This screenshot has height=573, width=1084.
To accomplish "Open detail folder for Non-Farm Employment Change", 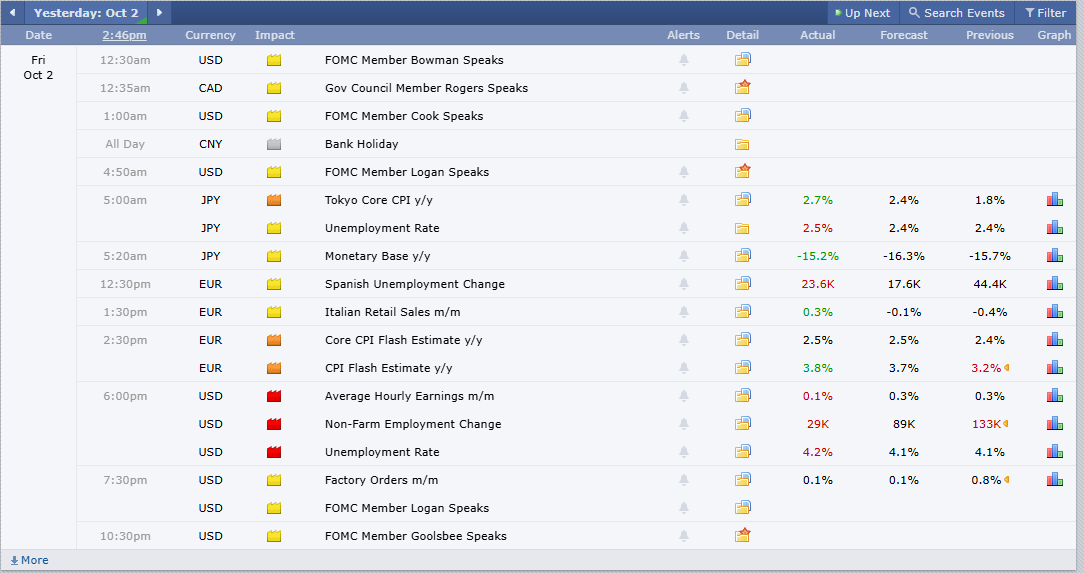I will [x=742, y=423].
